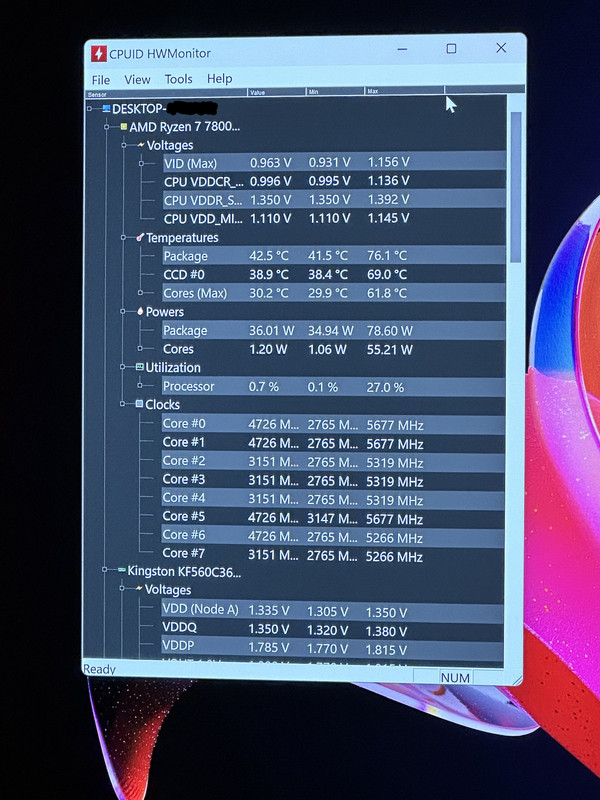Select the CCD #0 temperature row
Viewport: 600px width, 800px height.
(x=334, y=274)
